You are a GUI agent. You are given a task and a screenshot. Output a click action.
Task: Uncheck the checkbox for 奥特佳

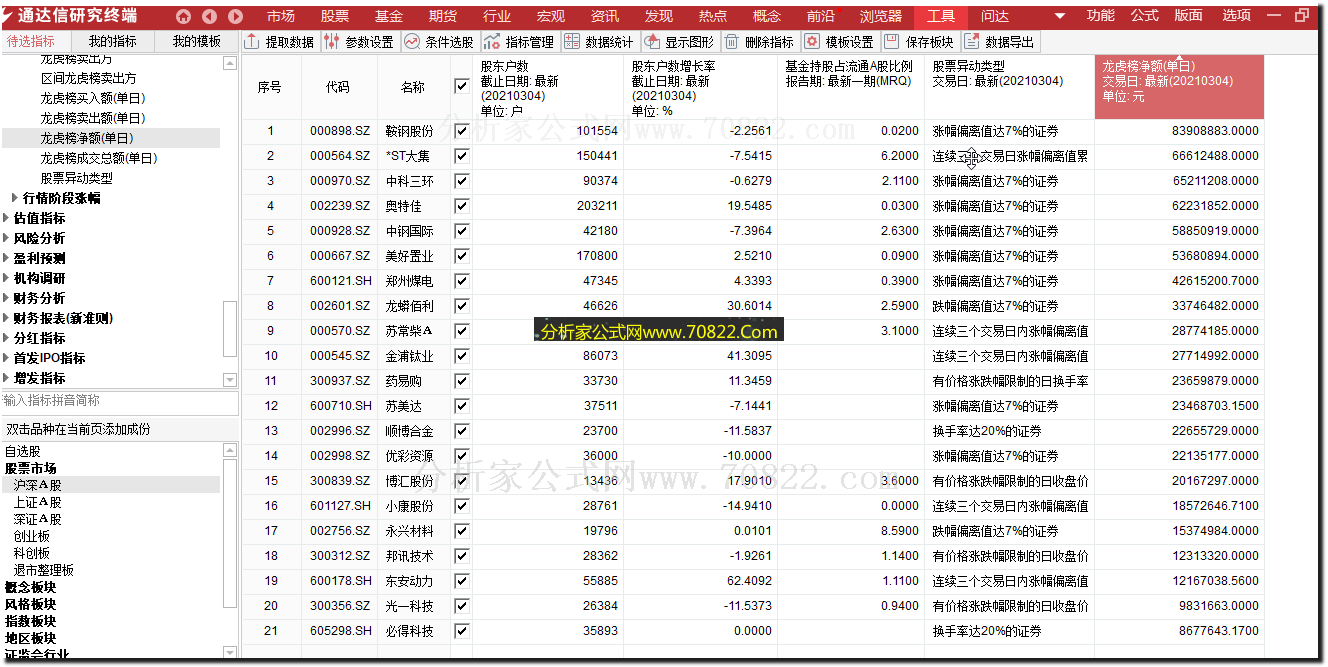461,206
